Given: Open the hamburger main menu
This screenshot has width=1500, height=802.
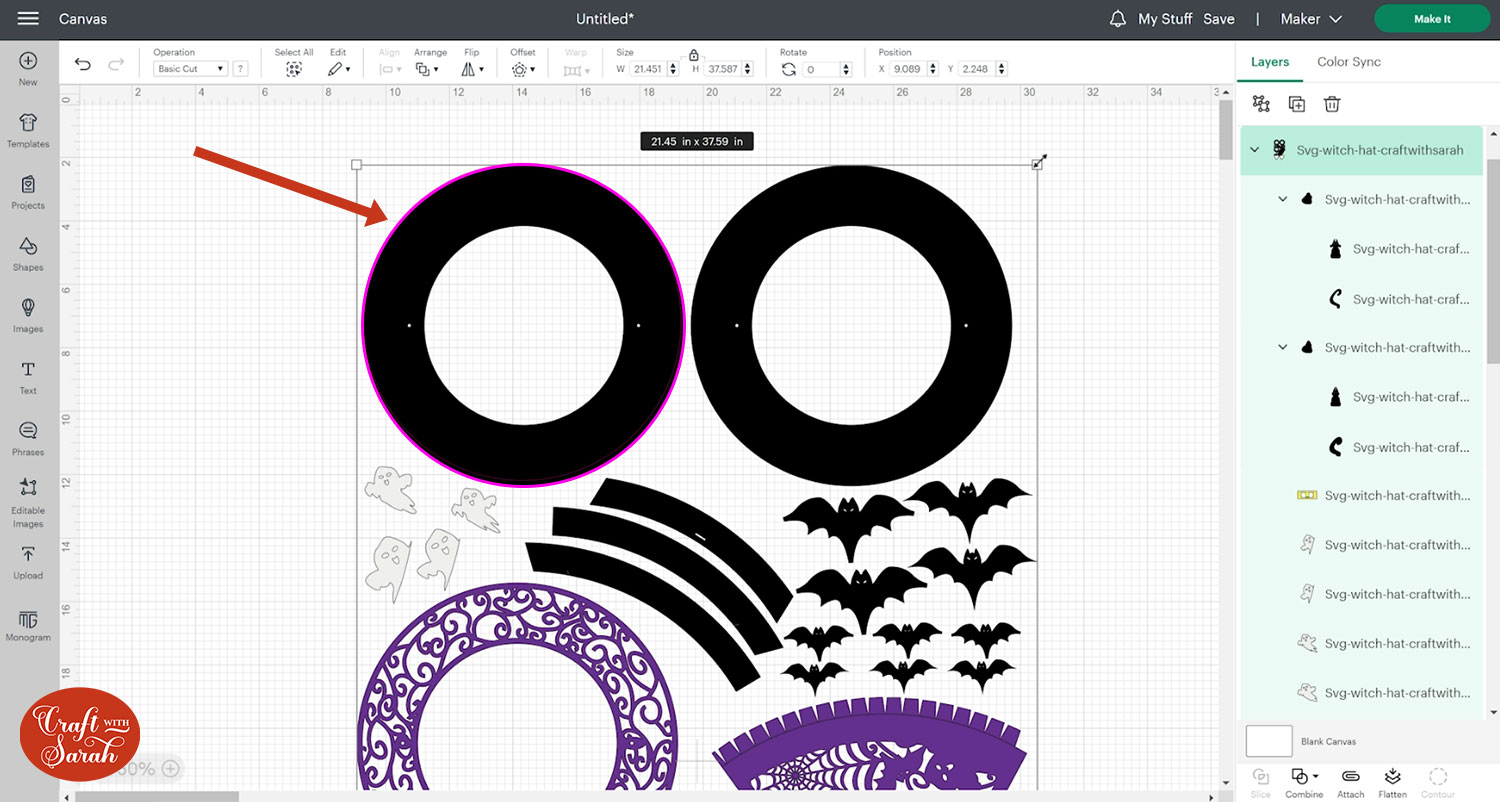Looking at the screenshot, I should (28, 19).
